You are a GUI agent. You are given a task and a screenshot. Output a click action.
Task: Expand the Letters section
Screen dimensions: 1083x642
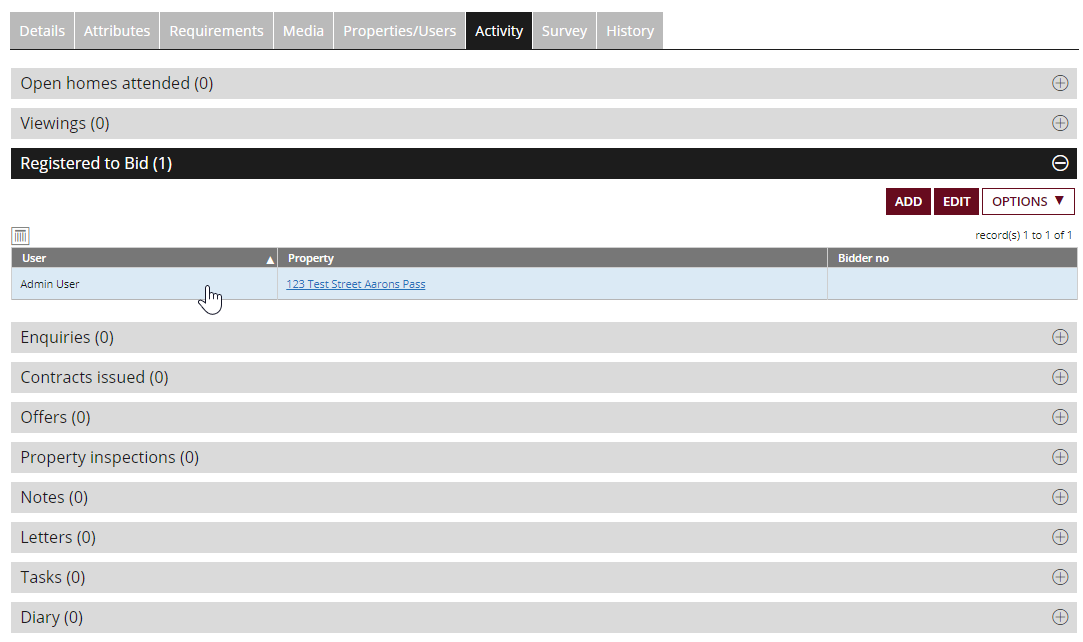[1060, 537]
